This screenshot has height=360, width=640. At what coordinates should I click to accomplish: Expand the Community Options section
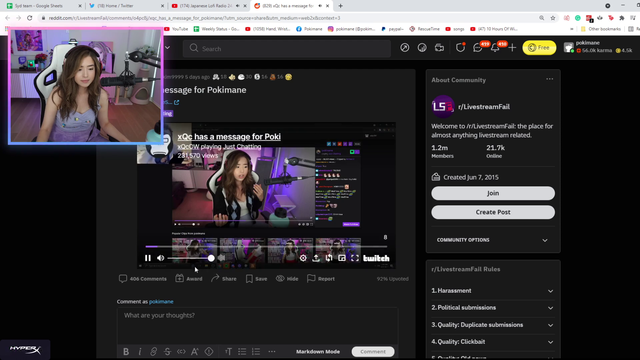pyautogui.click(x=493, y=240)
